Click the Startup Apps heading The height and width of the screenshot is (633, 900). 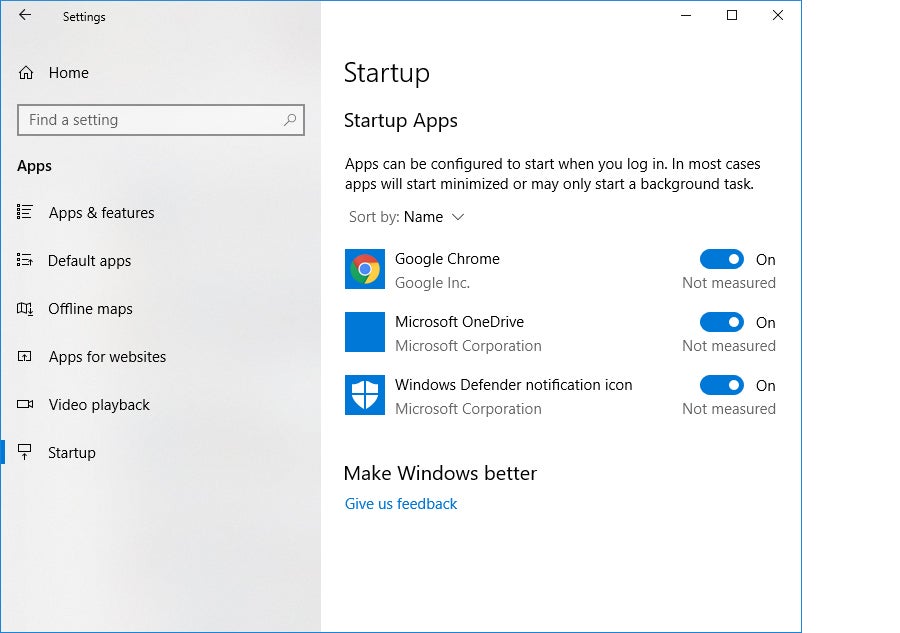click(401, 121)
